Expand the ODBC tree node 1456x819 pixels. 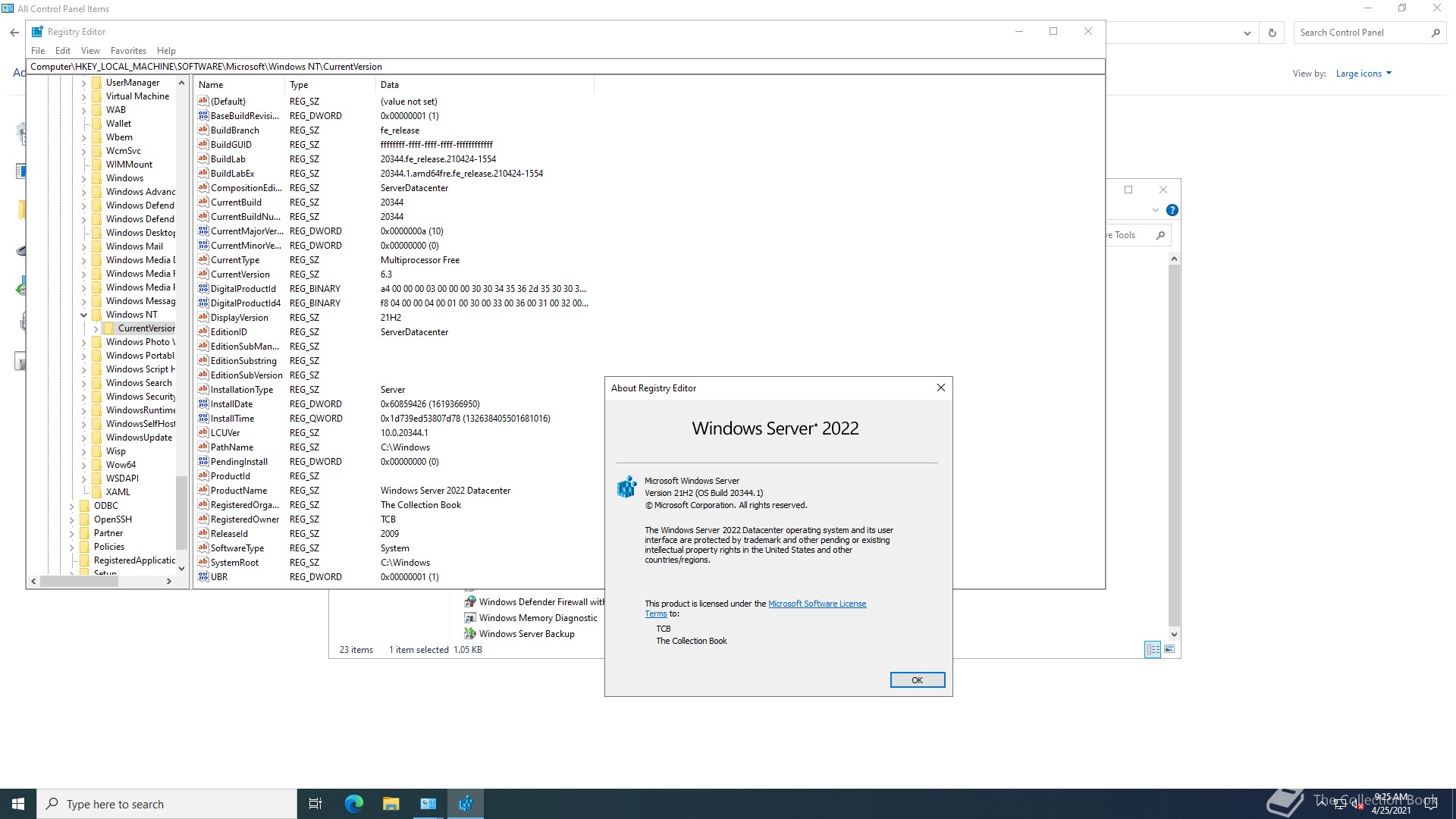coord(71,506)
